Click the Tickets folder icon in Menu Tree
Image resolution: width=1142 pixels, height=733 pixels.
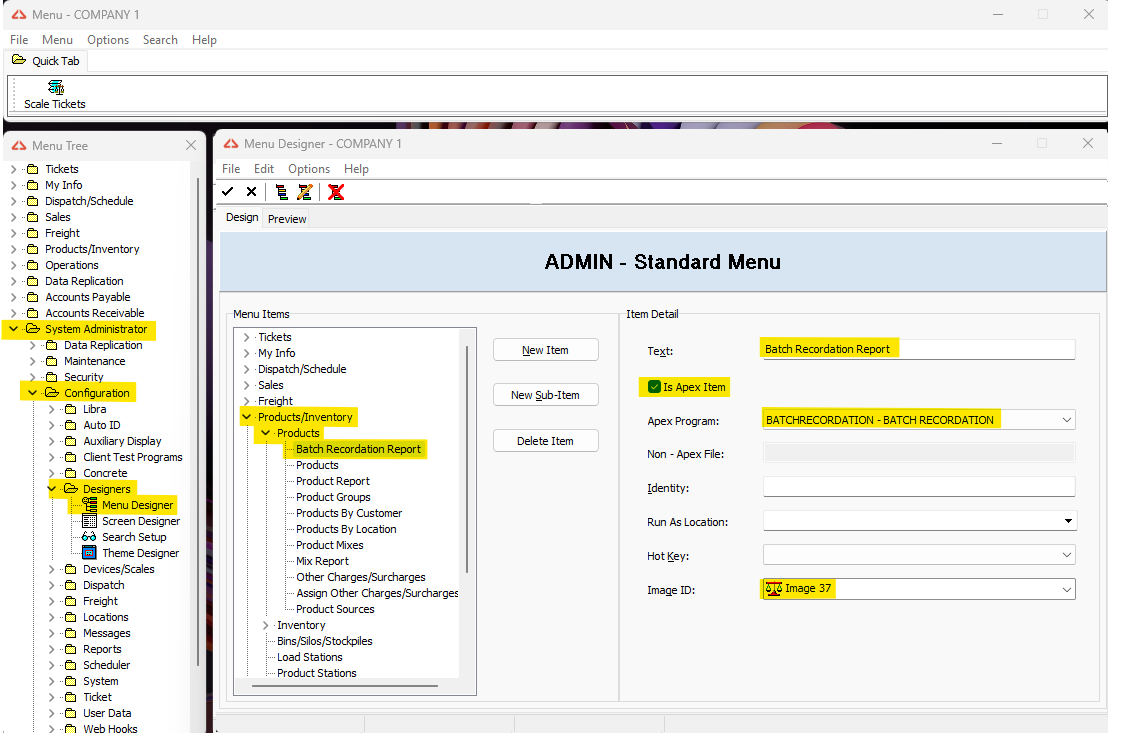(33, 169)
